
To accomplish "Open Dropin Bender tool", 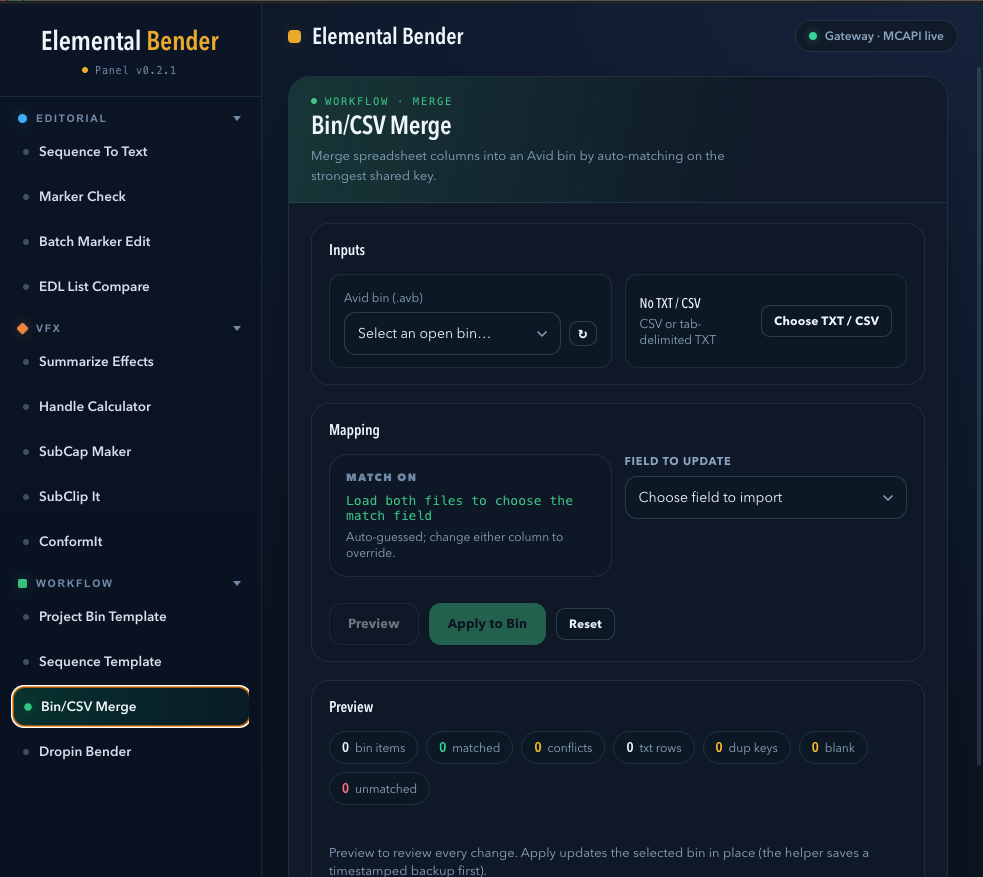I will coord(85,752).
